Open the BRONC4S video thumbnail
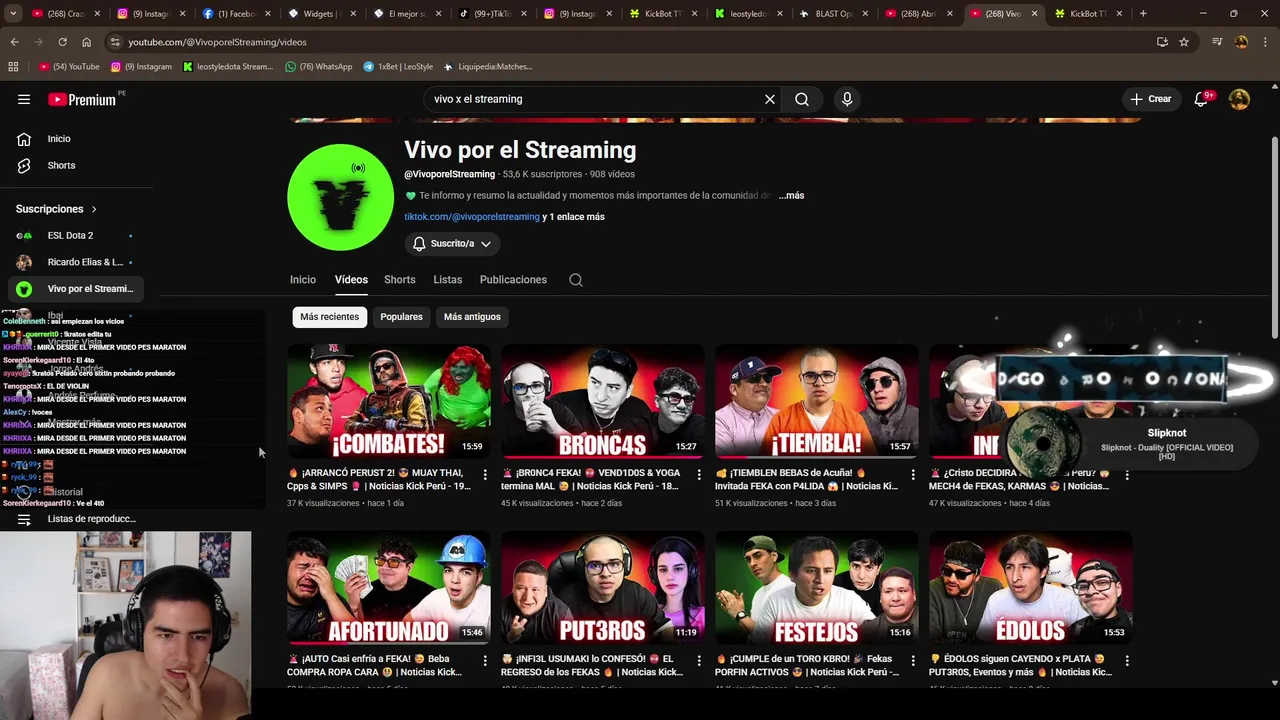1280x720 pixels. (x=603, y=401)
